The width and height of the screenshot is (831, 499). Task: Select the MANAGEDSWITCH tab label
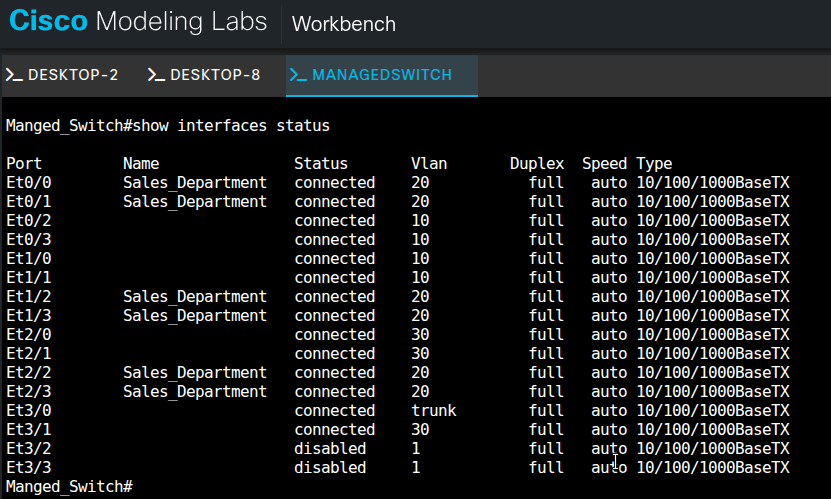point(382,75)
